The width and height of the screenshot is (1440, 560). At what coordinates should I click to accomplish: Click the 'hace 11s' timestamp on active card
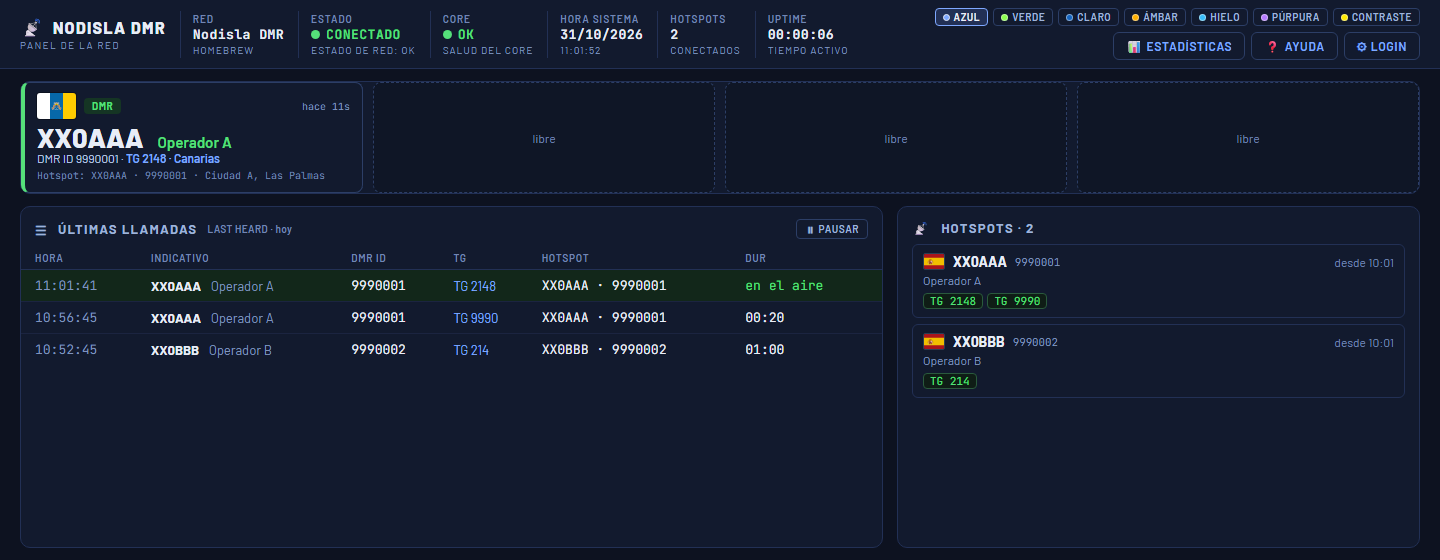click(326, 107)
